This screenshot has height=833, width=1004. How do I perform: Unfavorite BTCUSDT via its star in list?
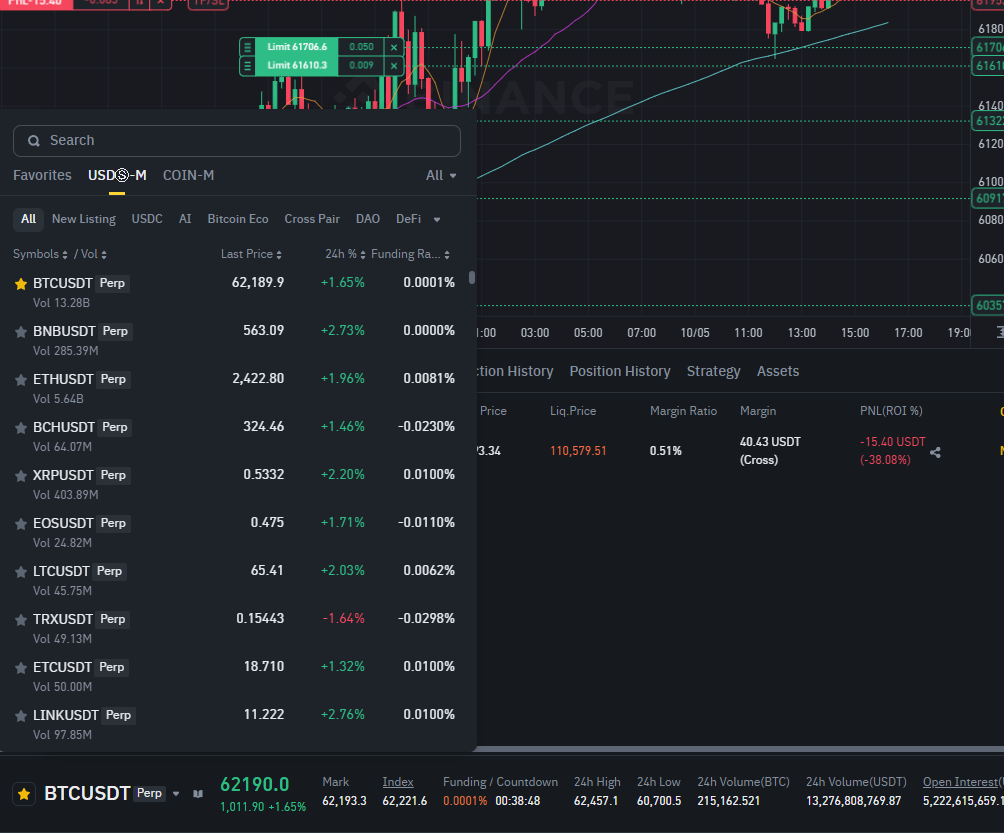[21, 284]
